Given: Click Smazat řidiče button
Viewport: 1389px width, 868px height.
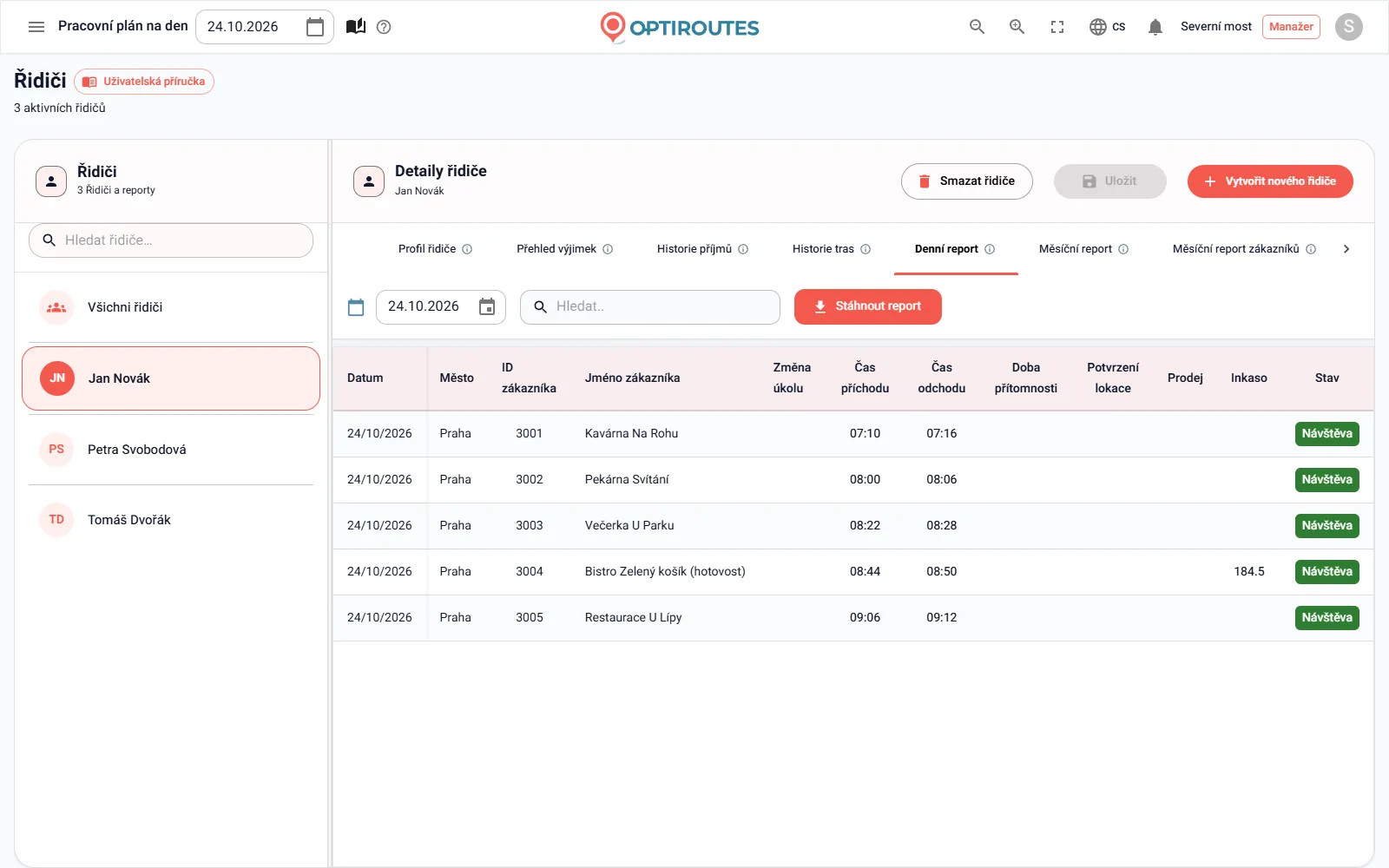Looking at the screenshot, I should tap(967, 181).
